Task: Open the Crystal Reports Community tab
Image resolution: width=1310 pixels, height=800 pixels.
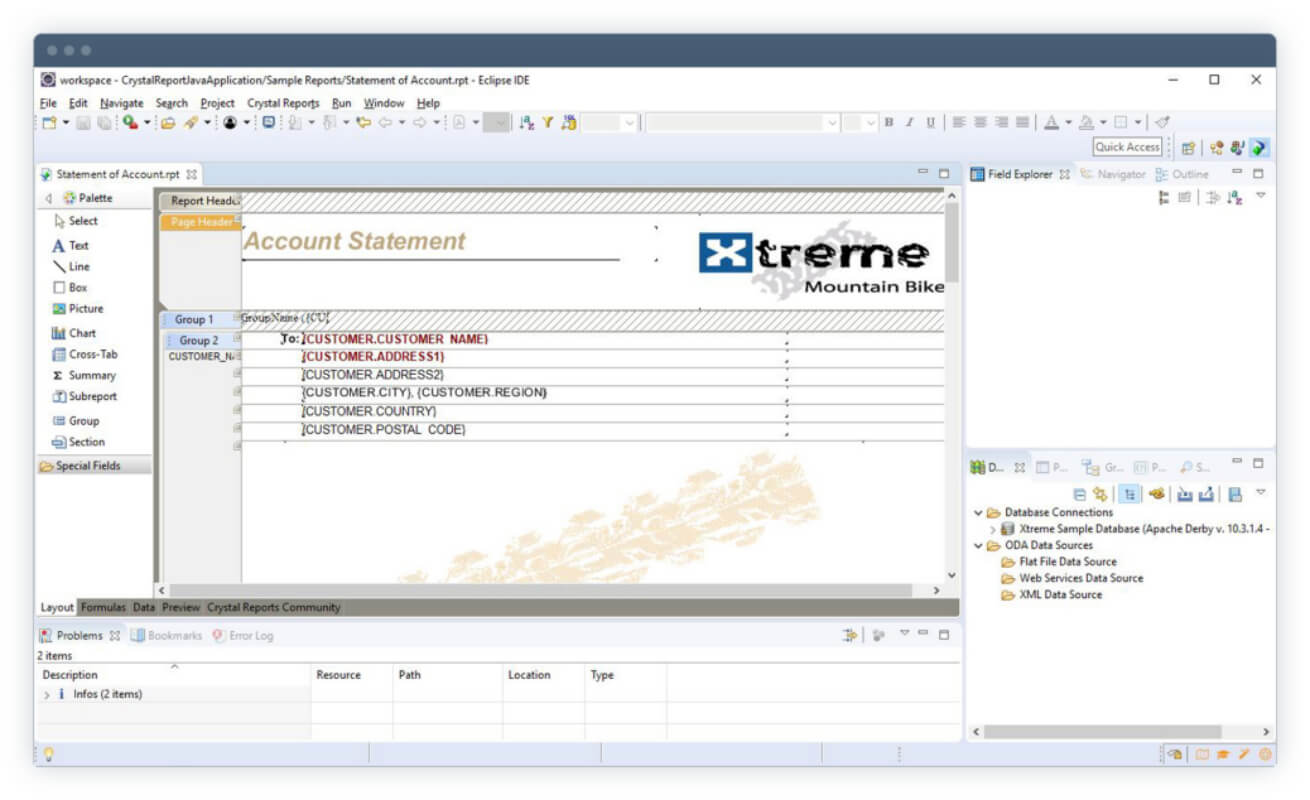Action: [274, 607]
